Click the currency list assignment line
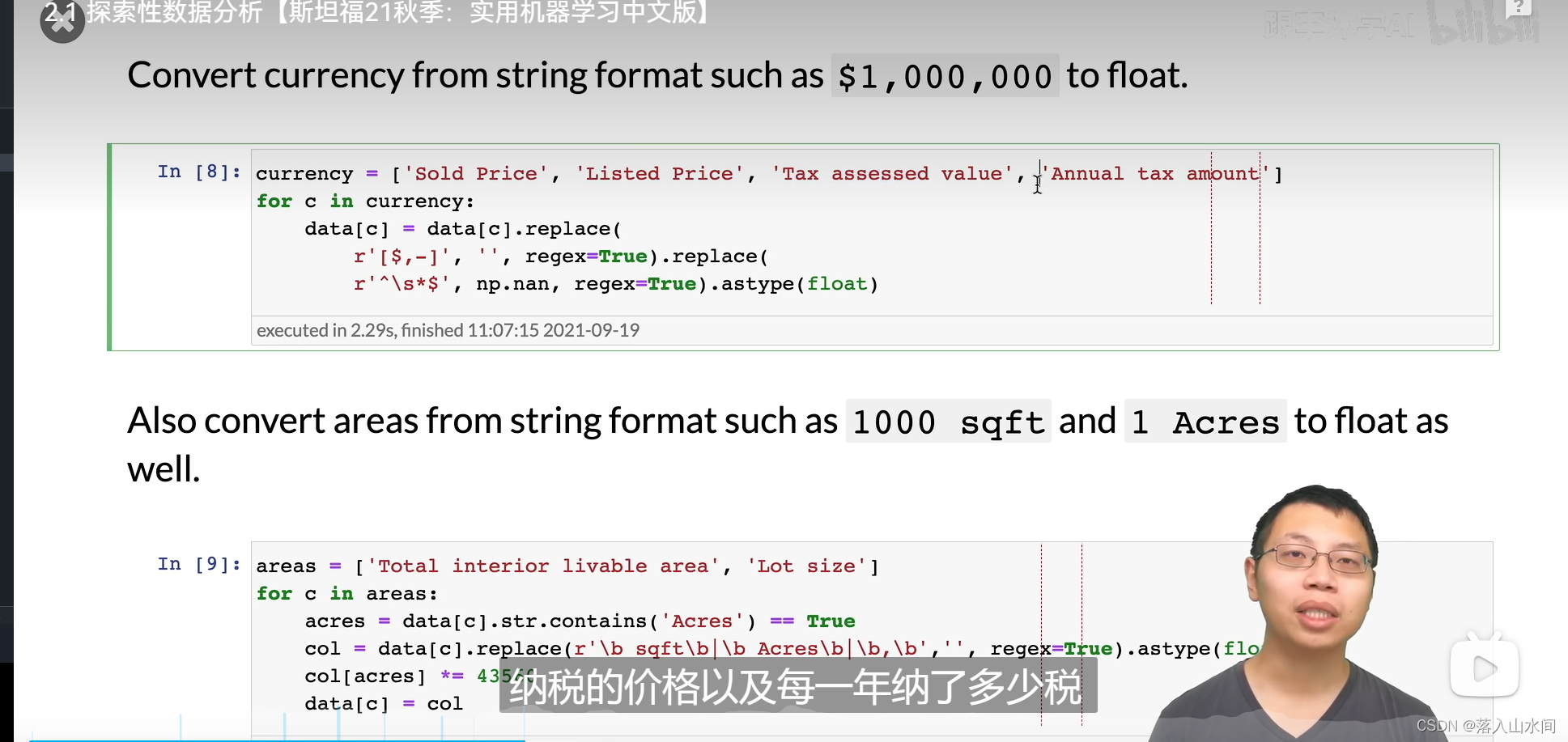Screen dimensions: 1568x742 769,174
